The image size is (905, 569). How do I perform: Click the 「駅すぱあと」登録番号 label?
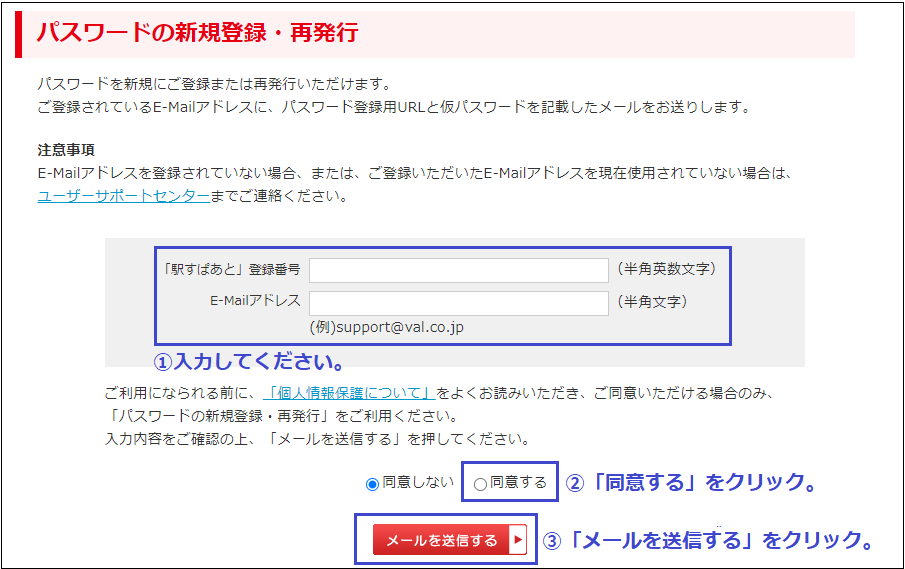pos(231,269)
